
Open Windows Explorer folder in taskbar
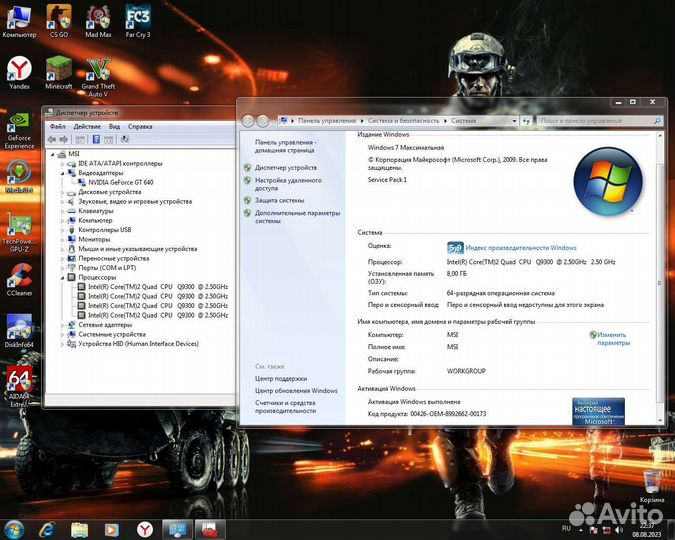coord(79,529)
